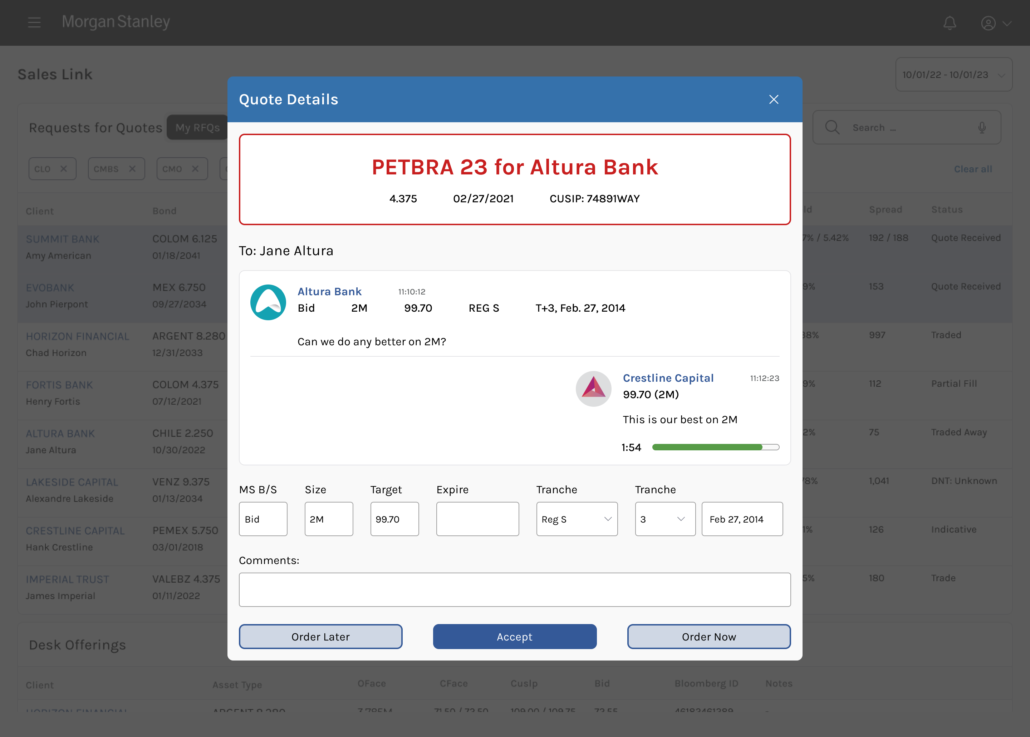Viewport: 1030px width, 737px height.
Task: Click the Target field showing 99.70
Action: pos(394,519)
